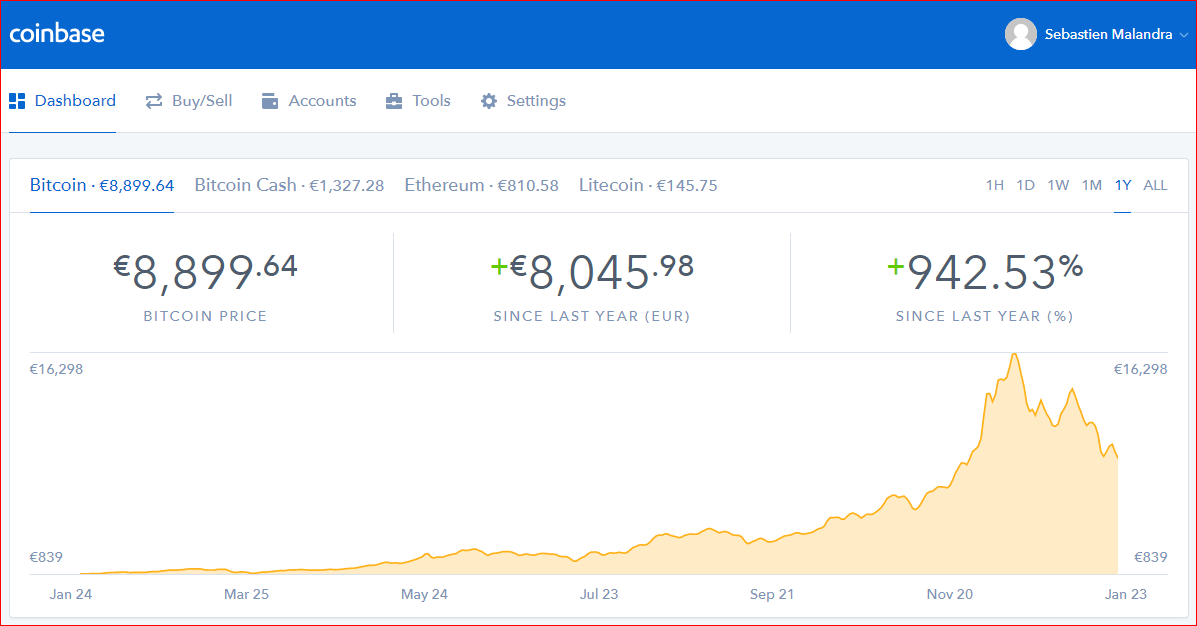Click the Buy/Sell arrows icon
This screenshot has width=1197, height=626.
point(154,101)
